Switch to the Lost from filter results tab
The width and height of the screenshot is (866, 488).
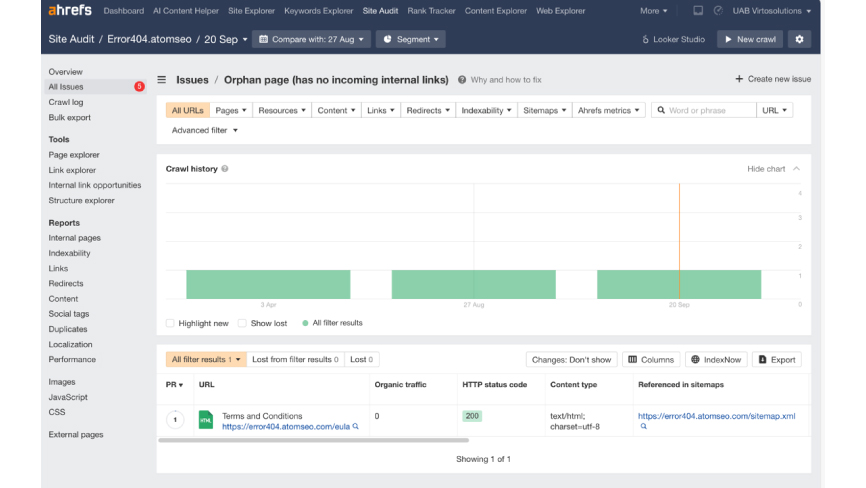click(x=295, y=359)
